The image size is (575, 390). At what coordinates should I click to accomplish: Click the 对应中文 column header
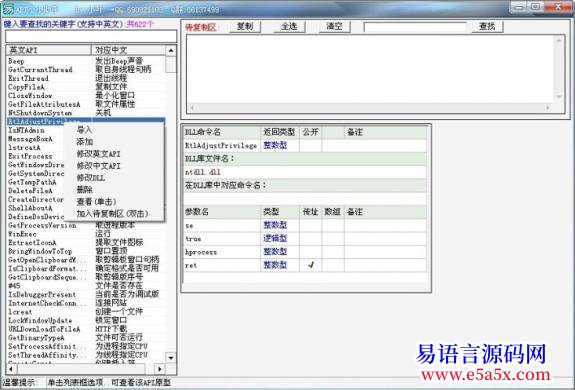pos(128,50)
